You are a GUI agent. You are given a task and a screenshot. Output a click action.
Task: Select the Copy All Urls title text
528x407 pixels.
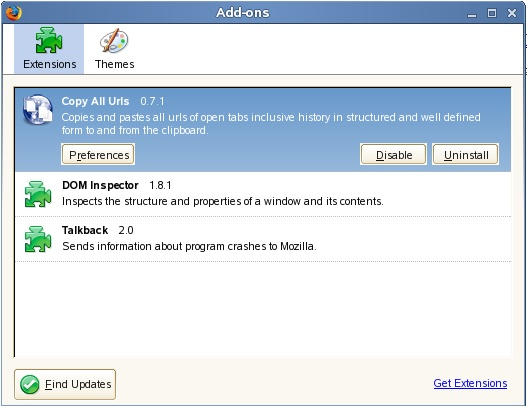pos(95,101)
